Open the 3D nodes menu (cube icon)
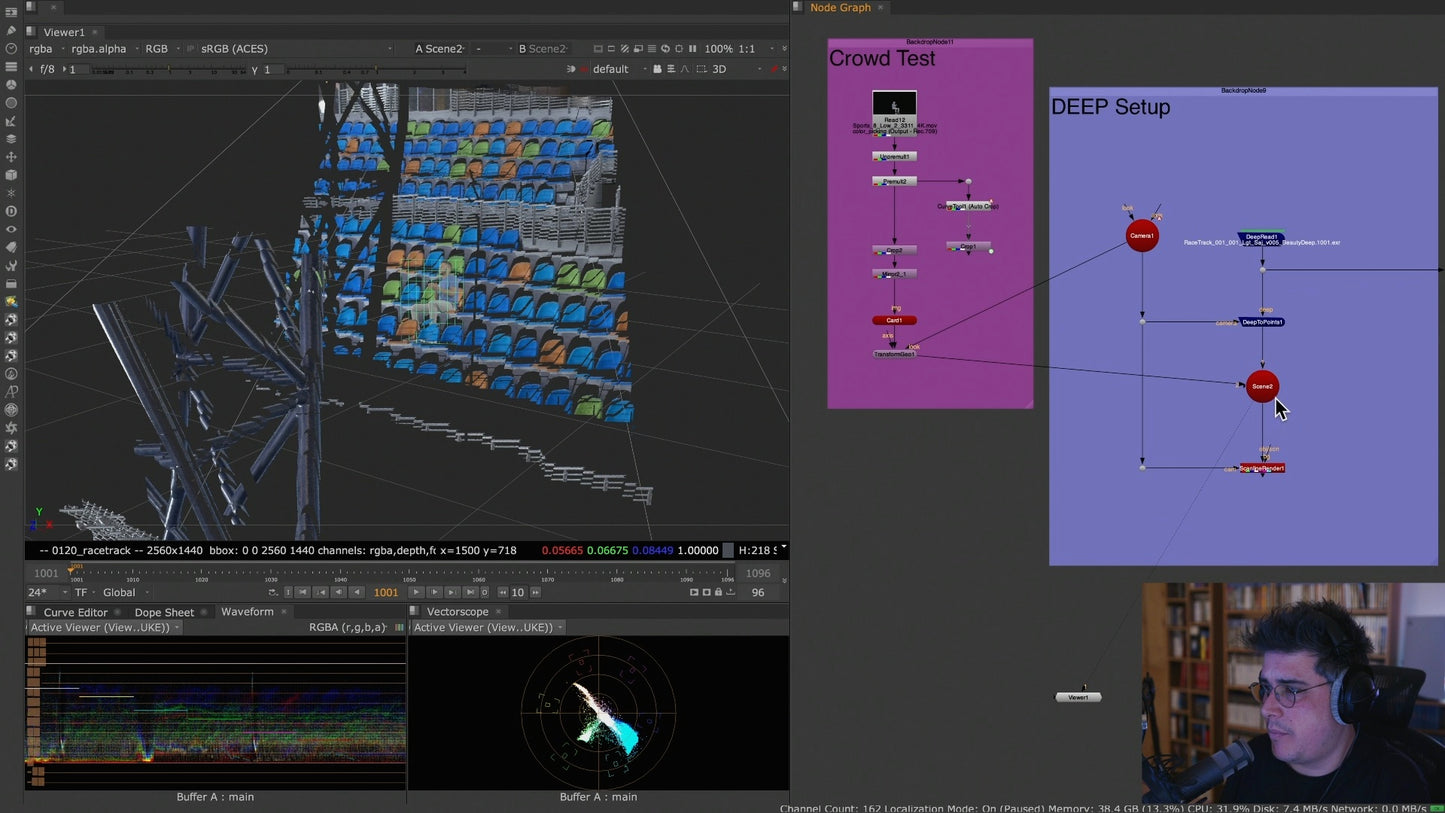The width and height of the screenshot is (1445, 813). coord(11,174)
